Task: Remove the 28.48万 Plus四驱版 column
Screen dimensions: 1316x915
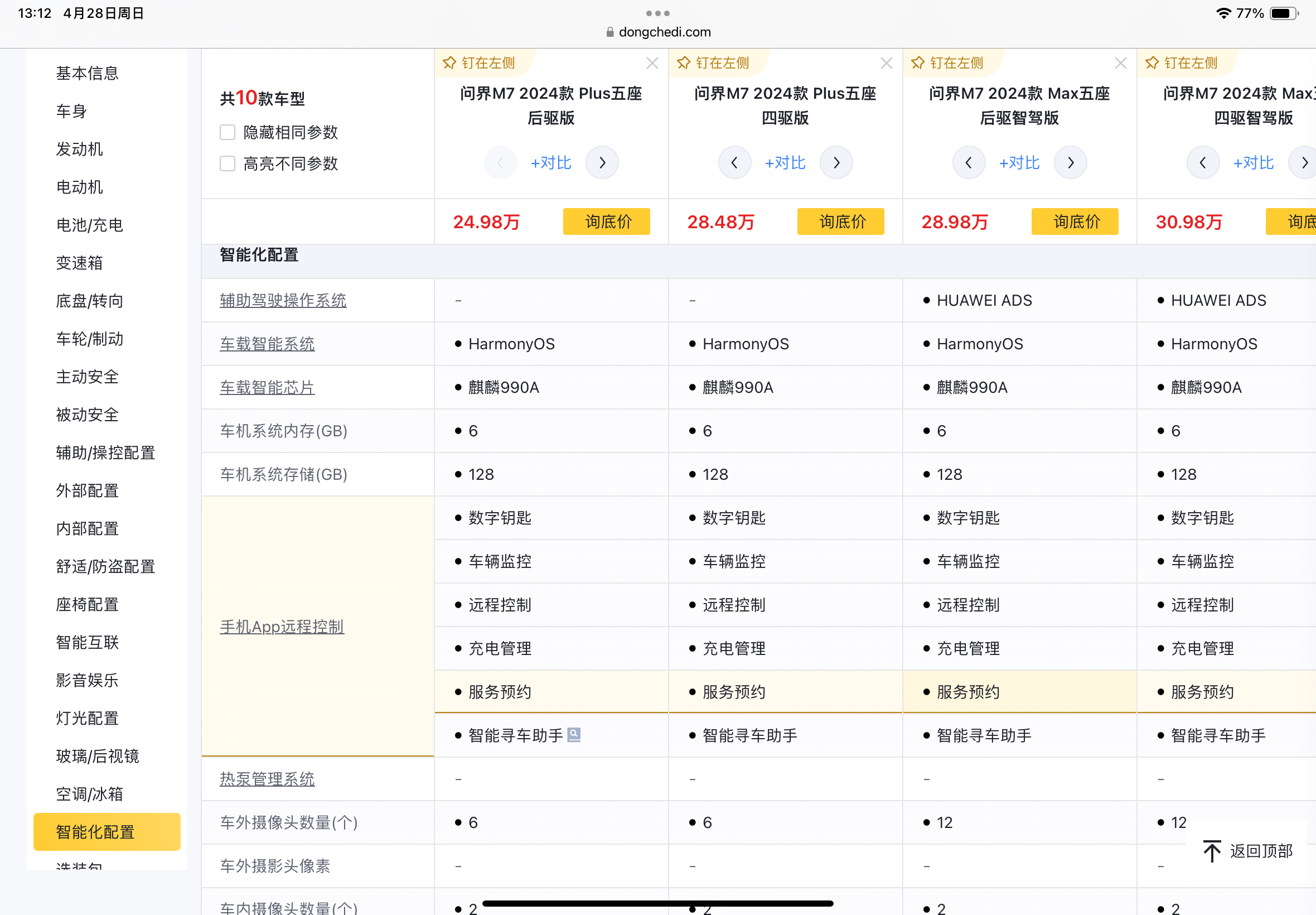Action: pyautogui.click(x=886, y=63)
